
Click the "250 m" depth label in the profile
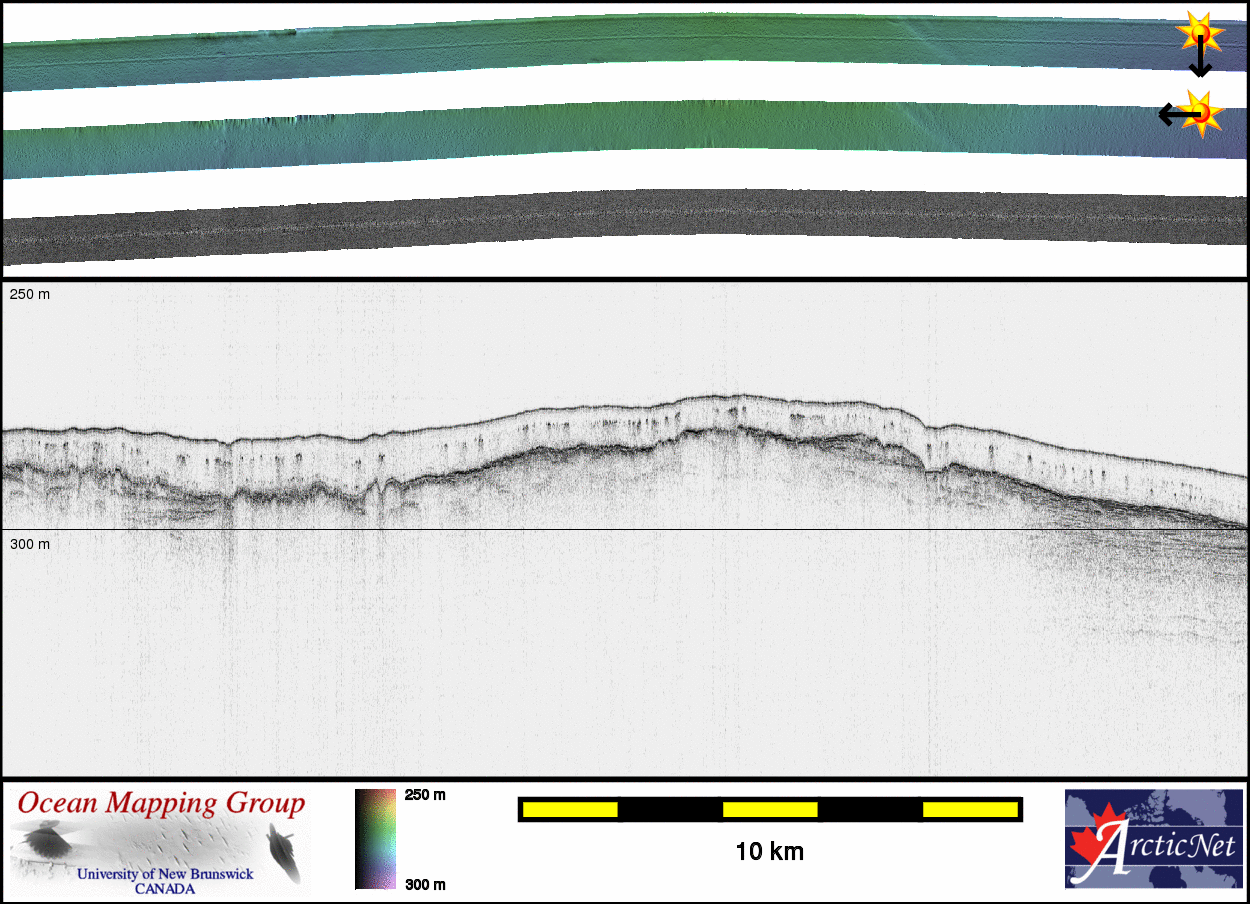click(29, 295)
